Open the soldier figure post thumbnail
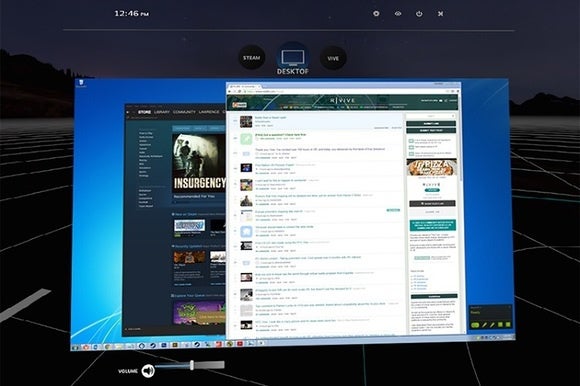The height and width of the screenshot is (386, 580). (246, 200)
